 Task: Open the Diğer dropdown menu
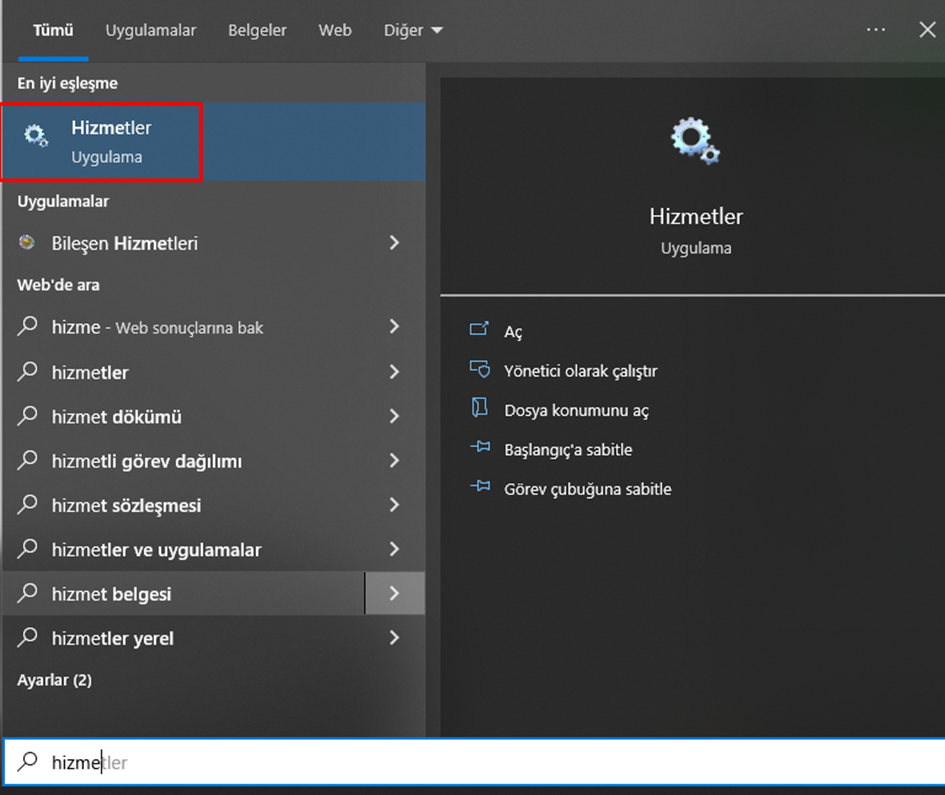click(413, 30)
